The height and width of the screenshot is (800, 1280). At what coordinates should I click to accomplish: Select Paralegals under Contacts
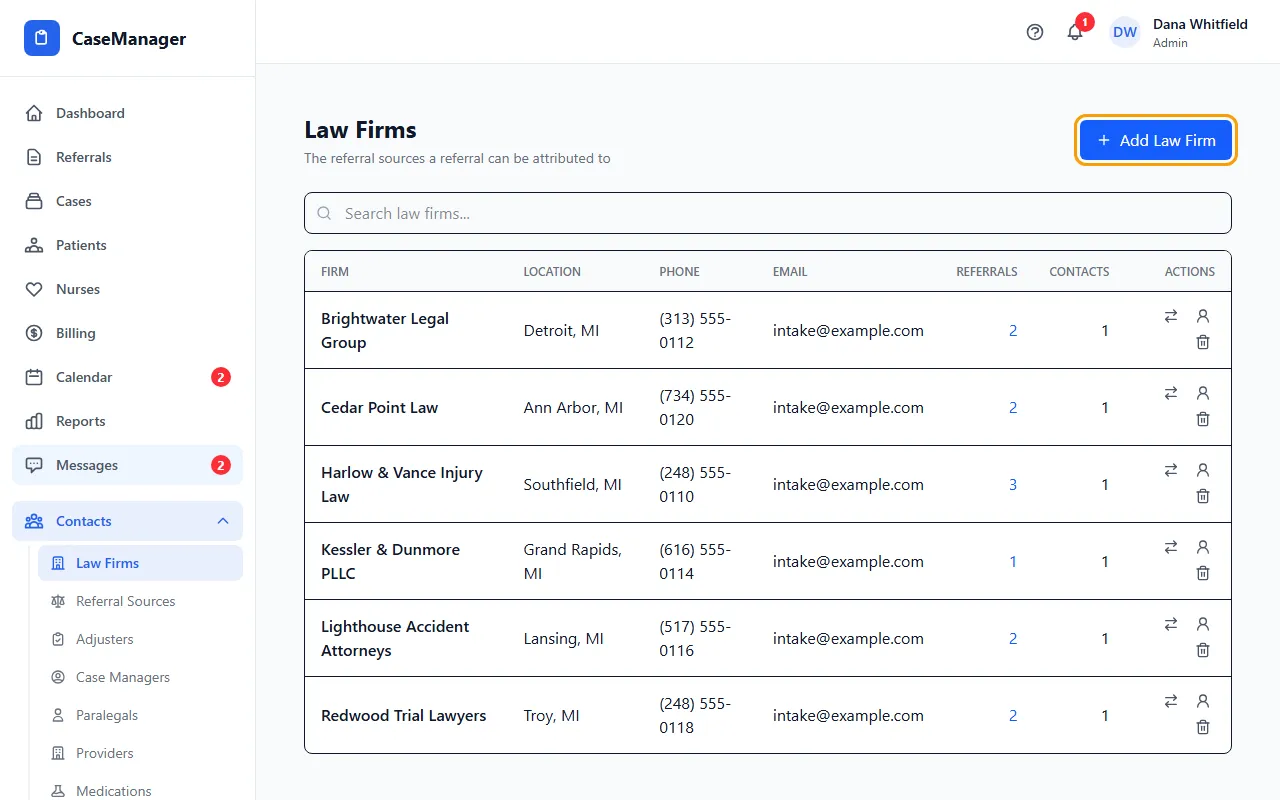pos(140,715)
